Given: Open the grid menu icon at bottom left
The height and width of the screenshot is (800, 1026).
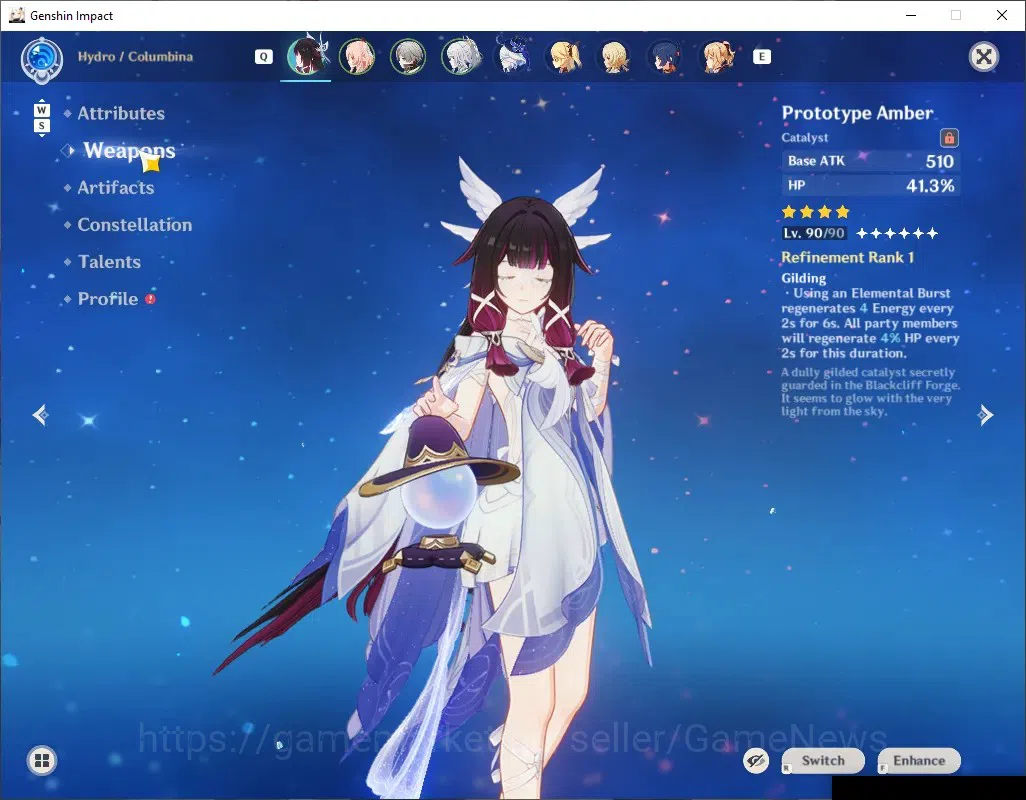Looking at the screenshot, I should pyautogui.click(x=42, y=760).
